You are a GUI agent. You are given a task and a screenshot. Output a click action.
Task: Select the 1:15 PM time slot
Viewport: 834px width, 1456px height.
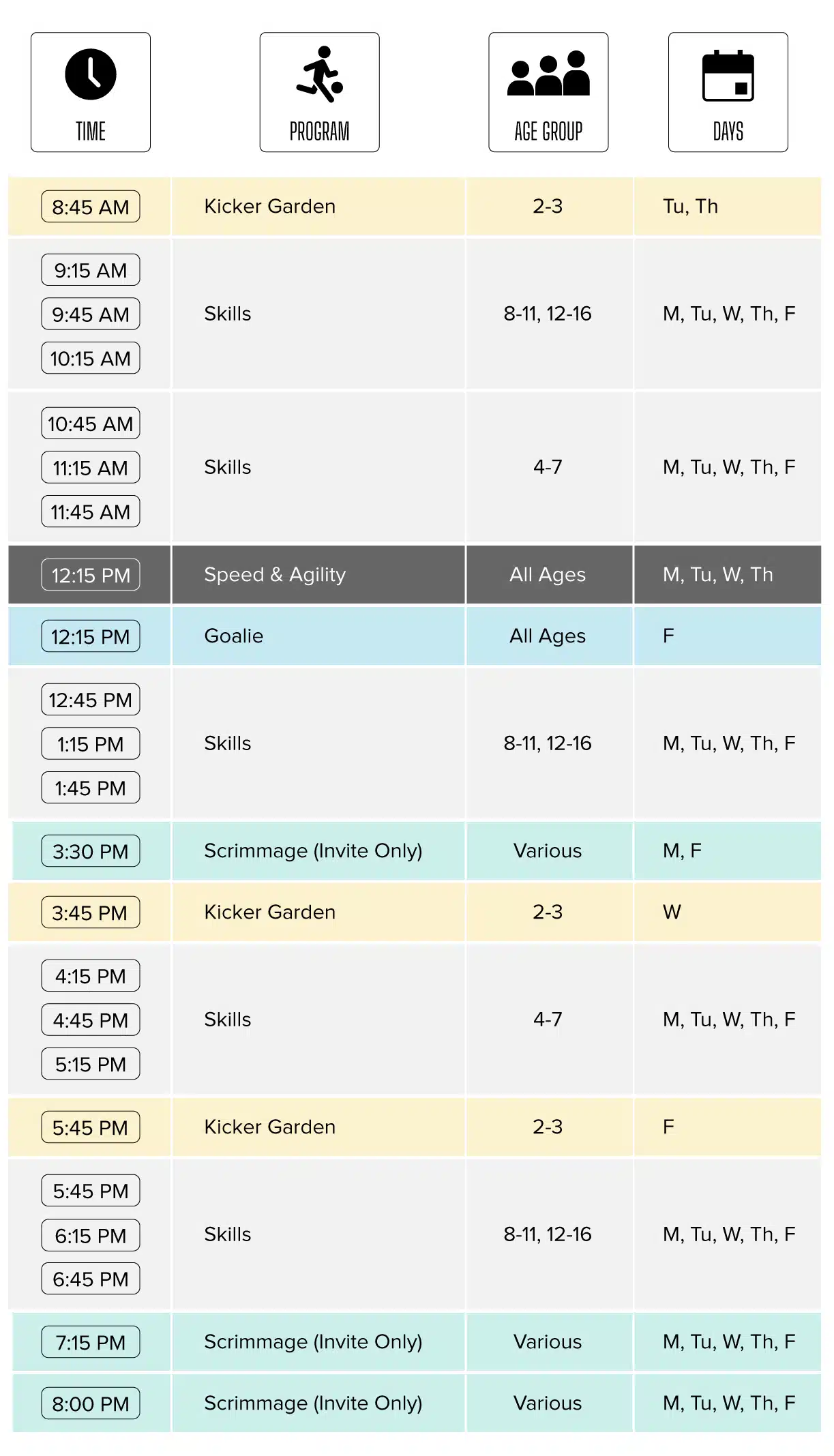click(91, 744)
